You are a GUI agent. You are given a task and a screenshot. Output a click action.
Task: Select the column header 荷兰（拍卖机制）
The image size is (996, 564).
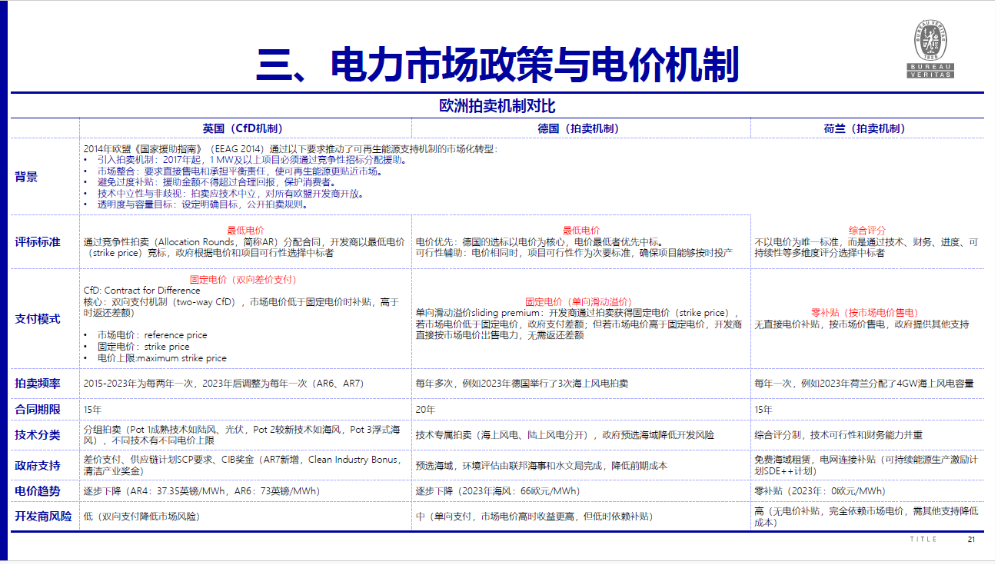pos(865,128)
